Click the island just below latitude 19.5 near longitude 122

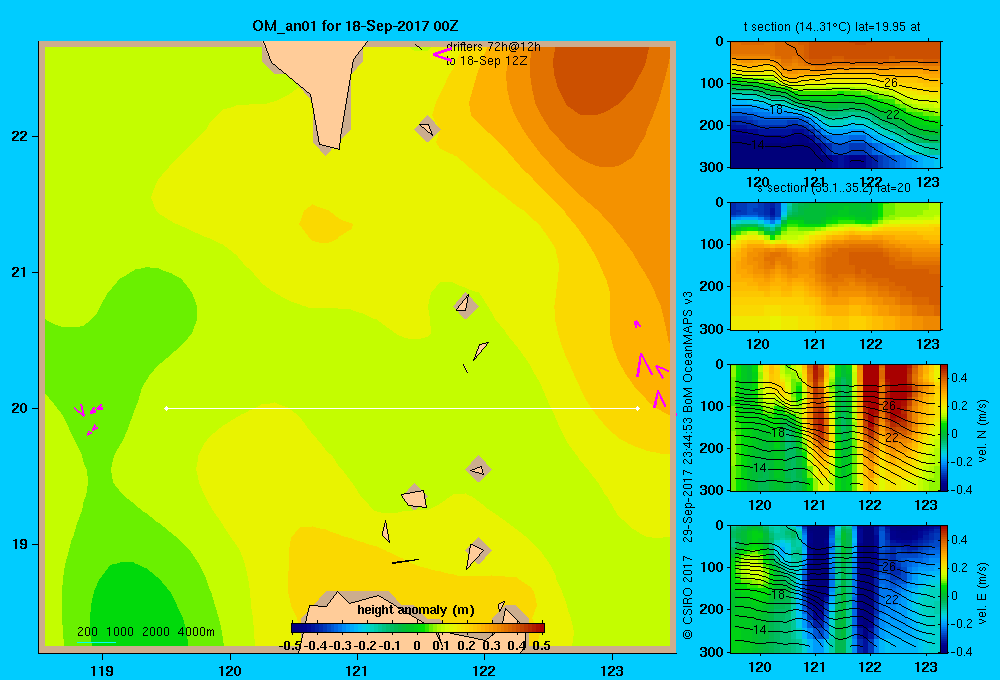(478, 470)
